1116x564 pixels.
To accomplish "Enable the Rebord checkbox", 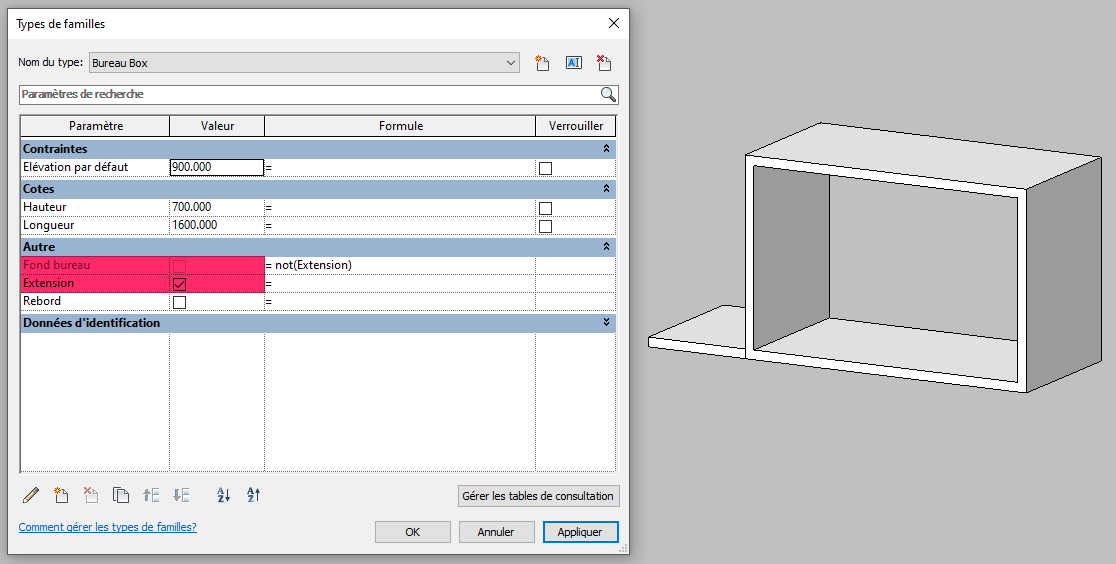I will point(180,302).
